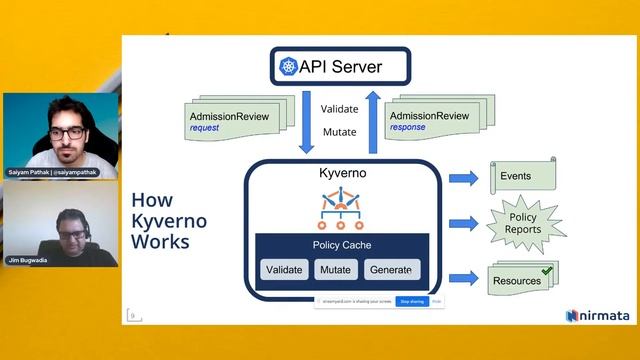Select the Mutate box in Policy Cache
This screenshot has width=640, height=360.
(x=336, y=270)
